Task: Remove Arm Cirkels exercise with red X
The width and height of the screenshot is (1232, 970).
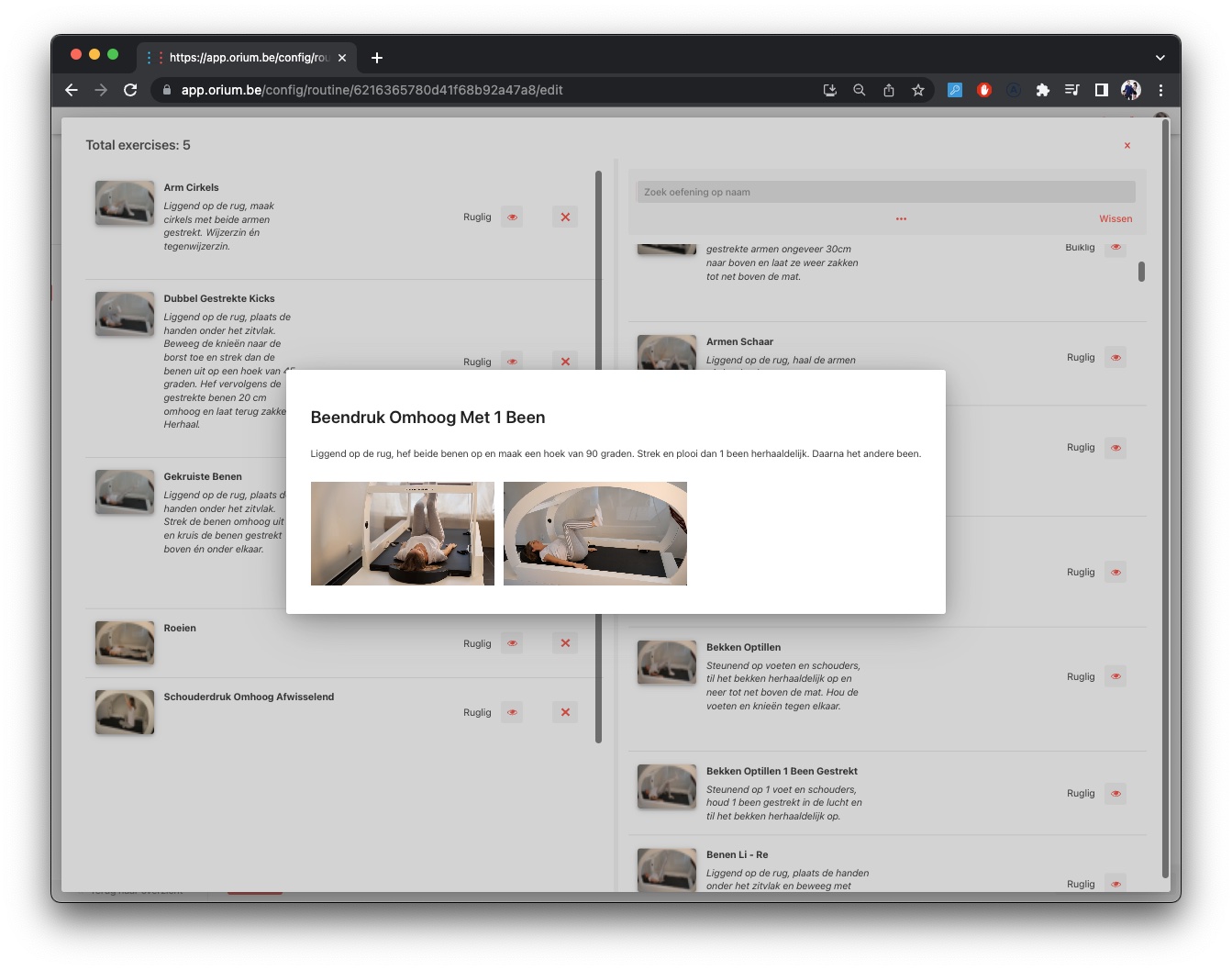Action: (565, 217)
